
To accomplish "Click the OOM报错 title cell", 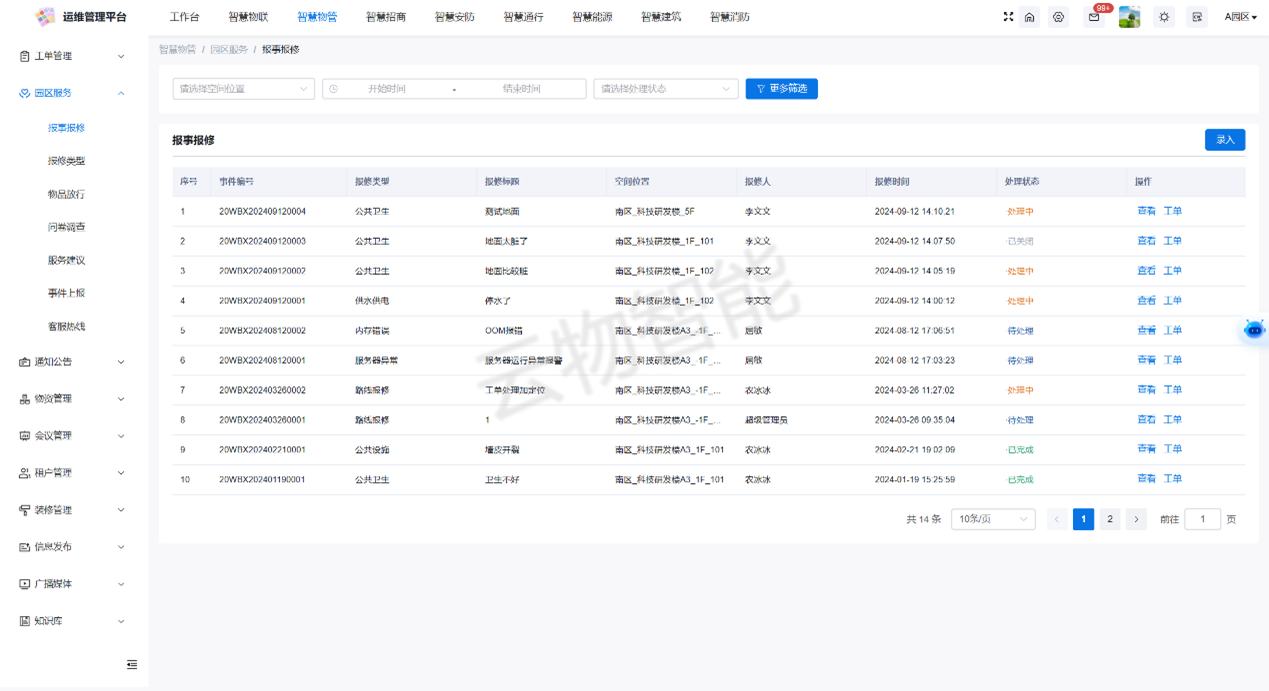I will (x=504, y=331).
